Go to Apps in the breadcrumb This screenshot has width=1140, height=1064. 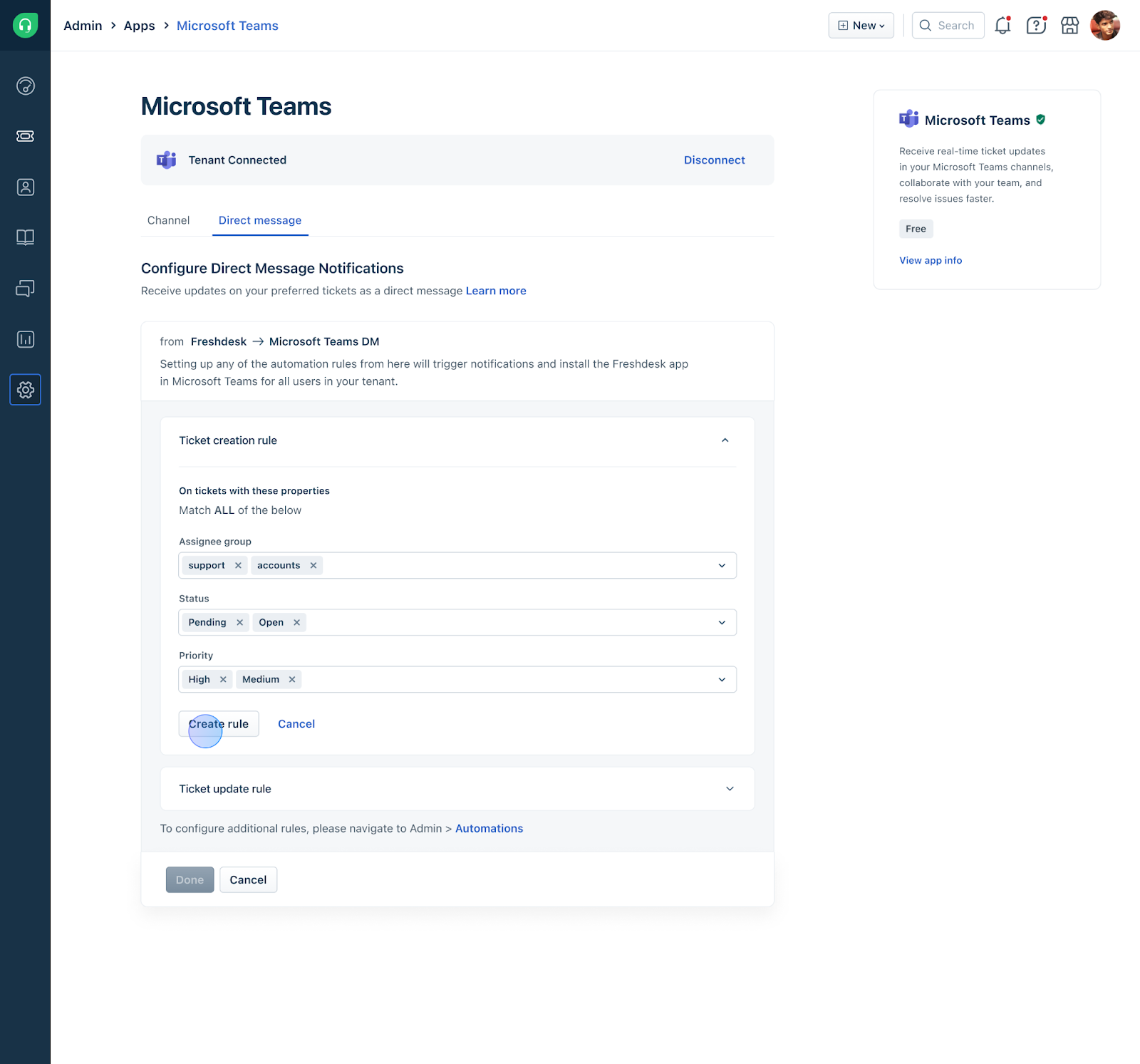pyautogui.click(x=139, y=26)
